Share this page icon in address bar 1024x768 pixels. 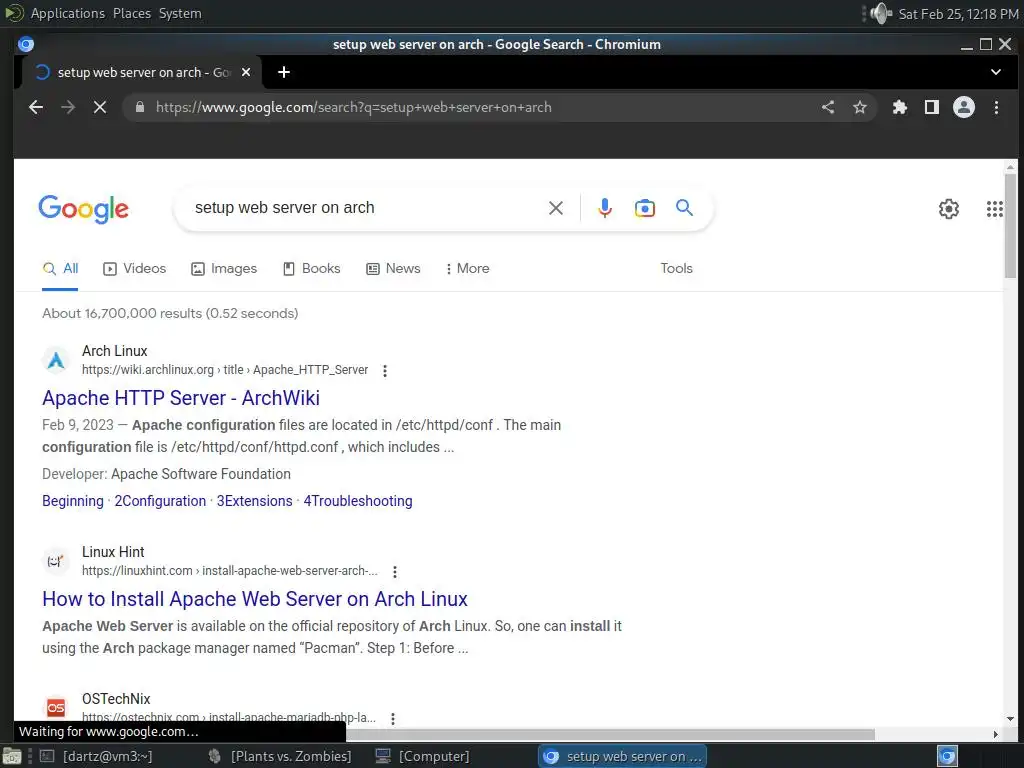point(828,107)
